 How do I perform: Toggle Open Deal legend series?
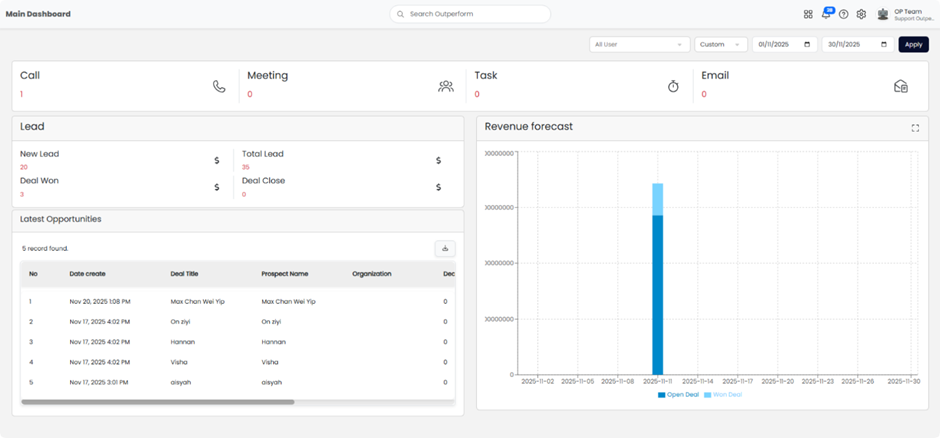tap(679, 395)
